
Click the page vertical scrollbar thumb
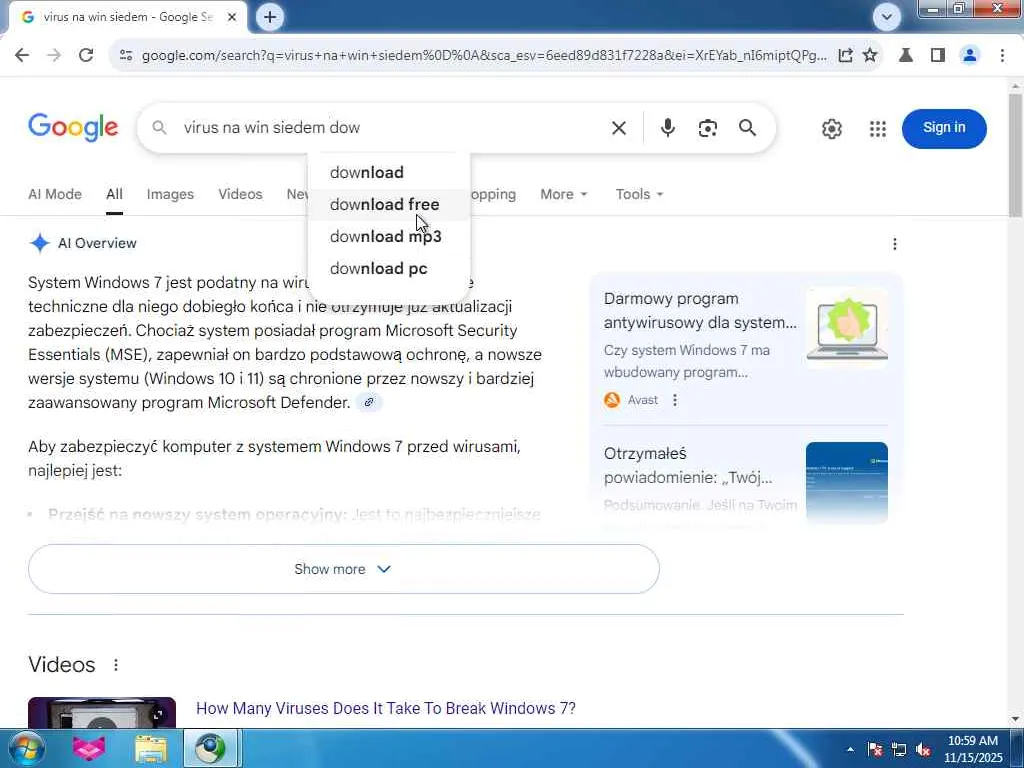point(1016,155)
